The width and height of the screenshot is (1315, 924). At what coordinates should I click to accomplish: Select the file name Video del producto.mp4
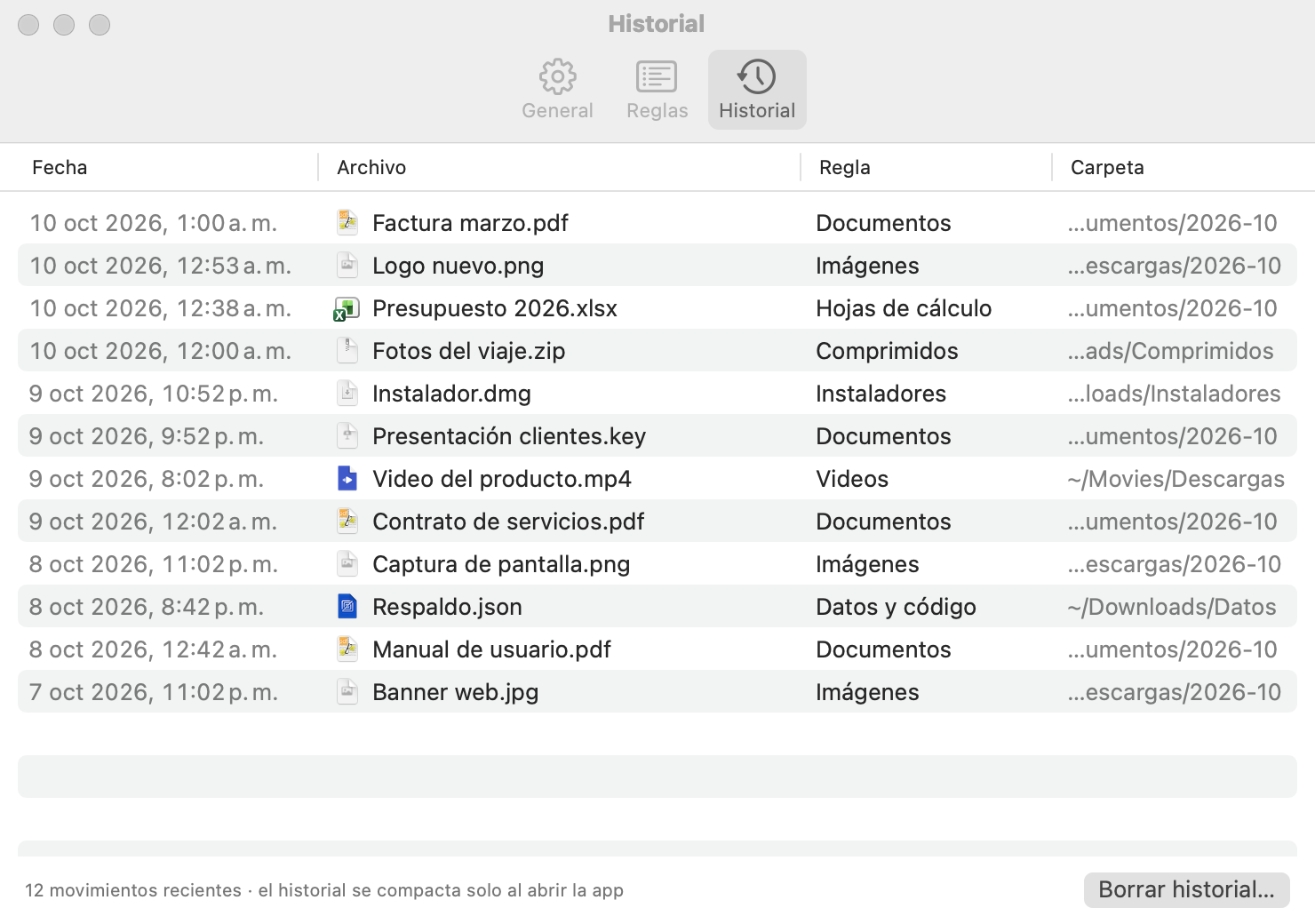(502, 479)
